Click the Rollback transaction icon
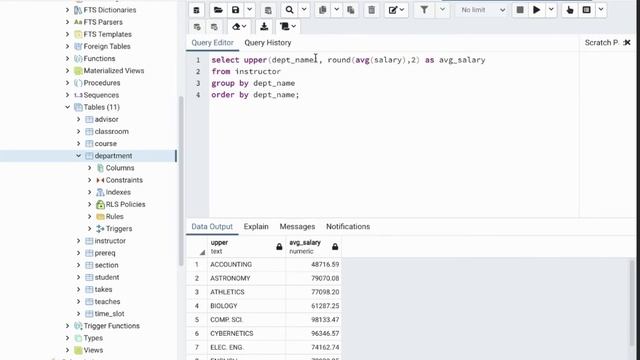640x360 pixels. pos(214,27)
